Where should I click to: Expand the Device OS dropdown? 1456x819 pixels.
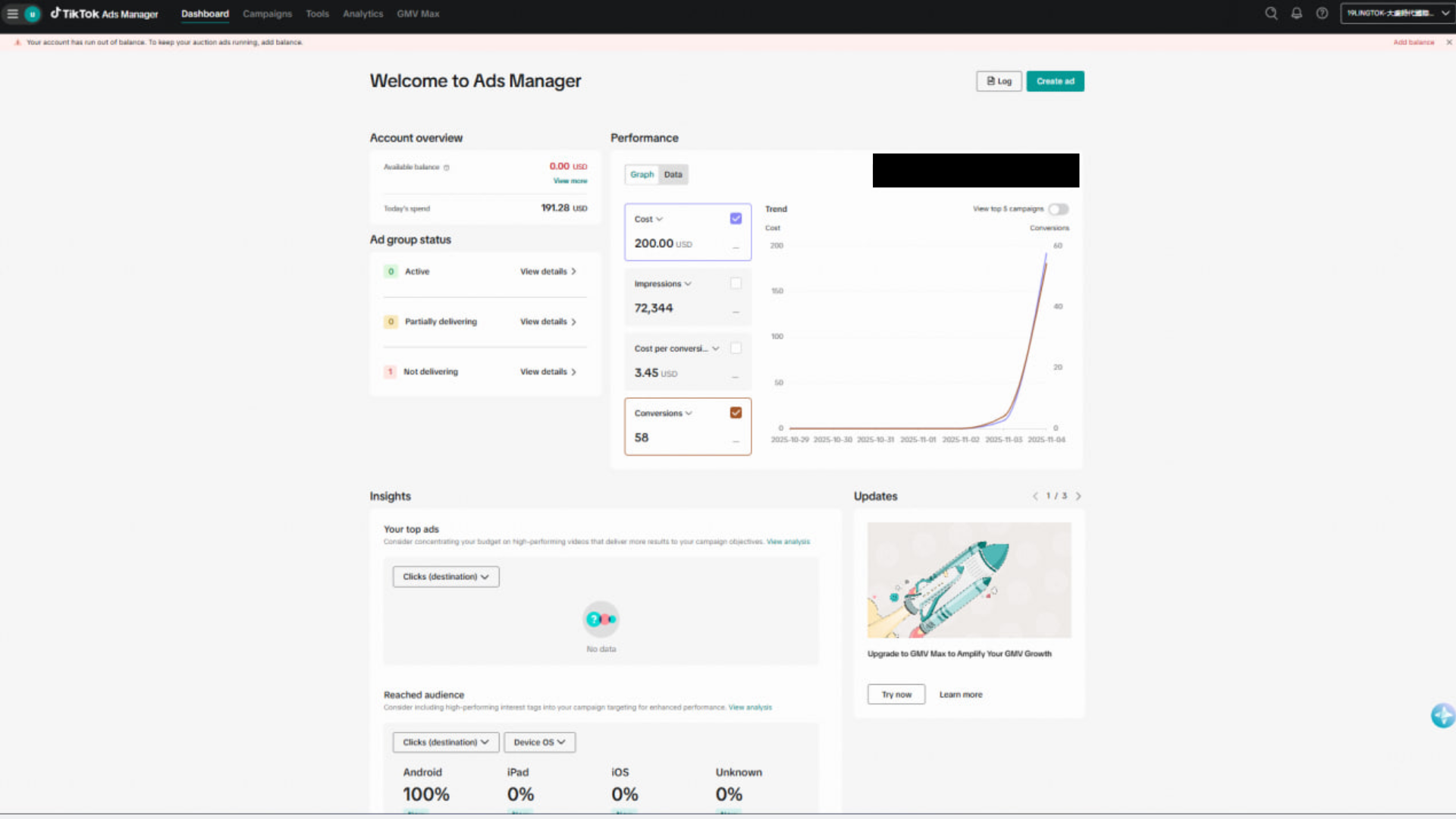(x=539, y=742)
